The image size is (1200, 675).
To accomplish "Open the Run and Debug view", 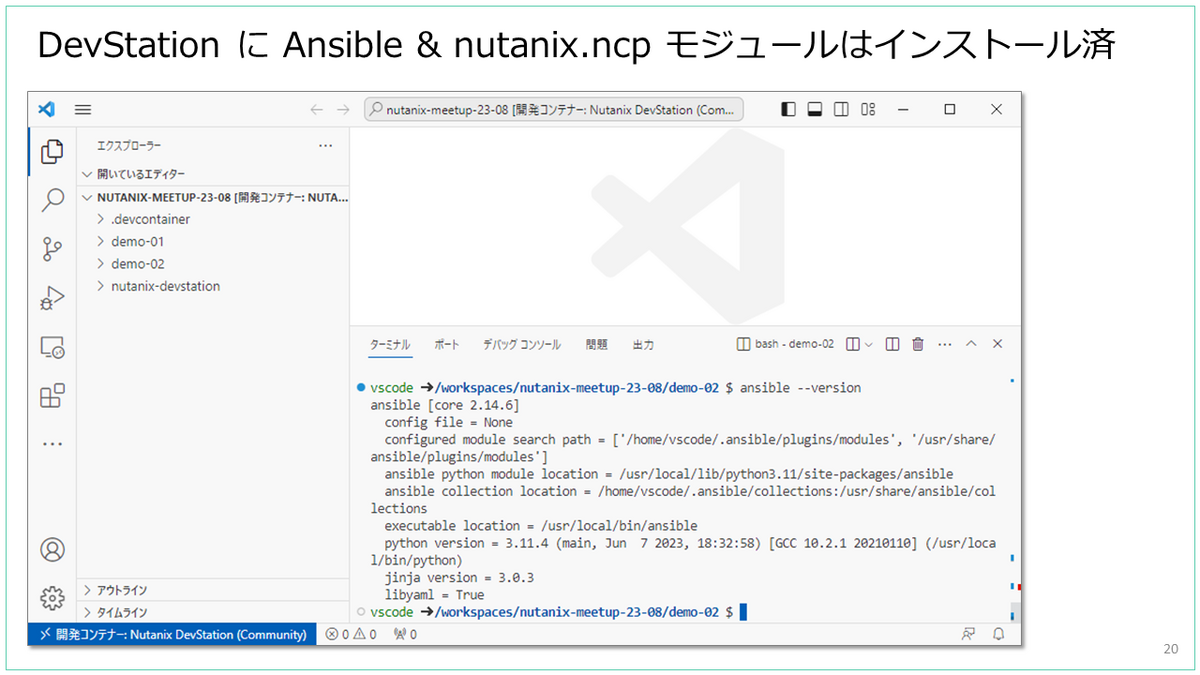I will click(x=52, y=298).
